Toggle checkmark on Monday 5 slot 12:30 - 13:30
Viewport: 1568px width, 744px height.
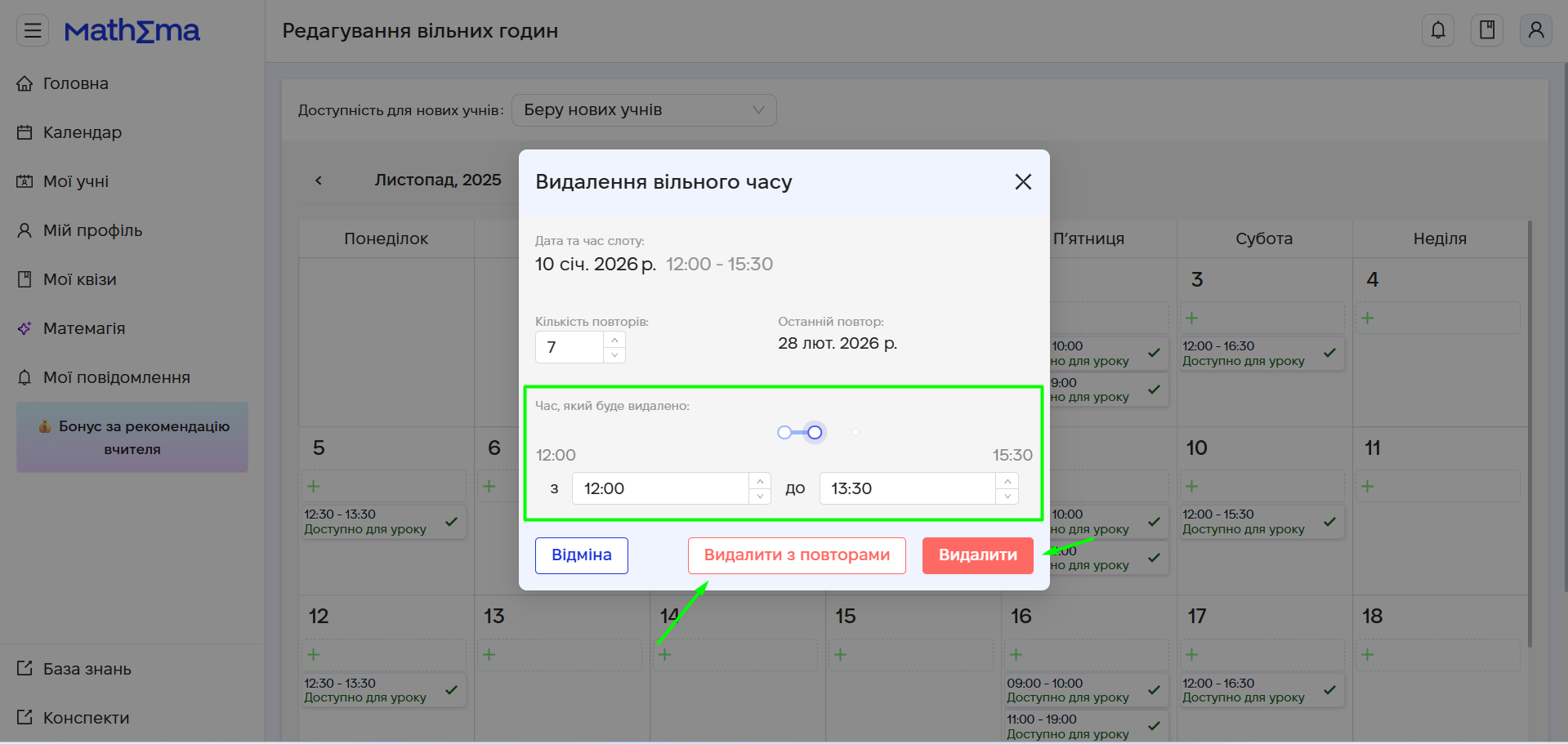451,521
